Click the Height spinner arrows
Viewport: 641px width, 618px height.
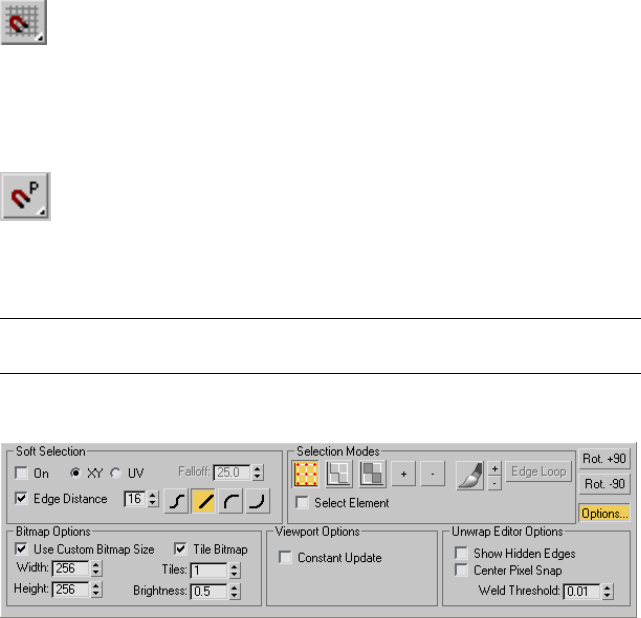tap(96, 589)
